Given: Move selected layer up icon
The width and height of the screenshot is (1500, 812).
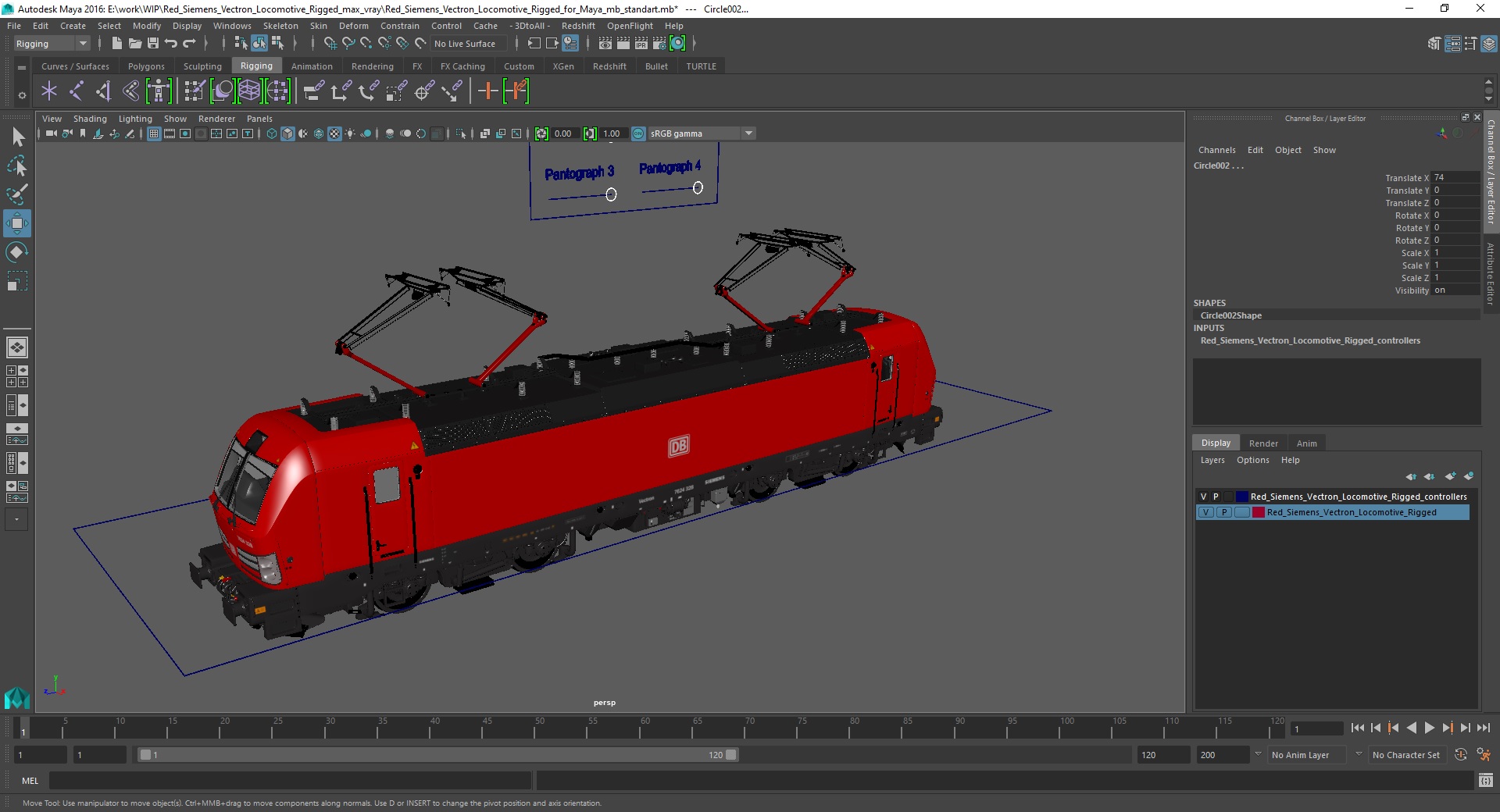Looking at the screenshot, I should [1411, 476].
